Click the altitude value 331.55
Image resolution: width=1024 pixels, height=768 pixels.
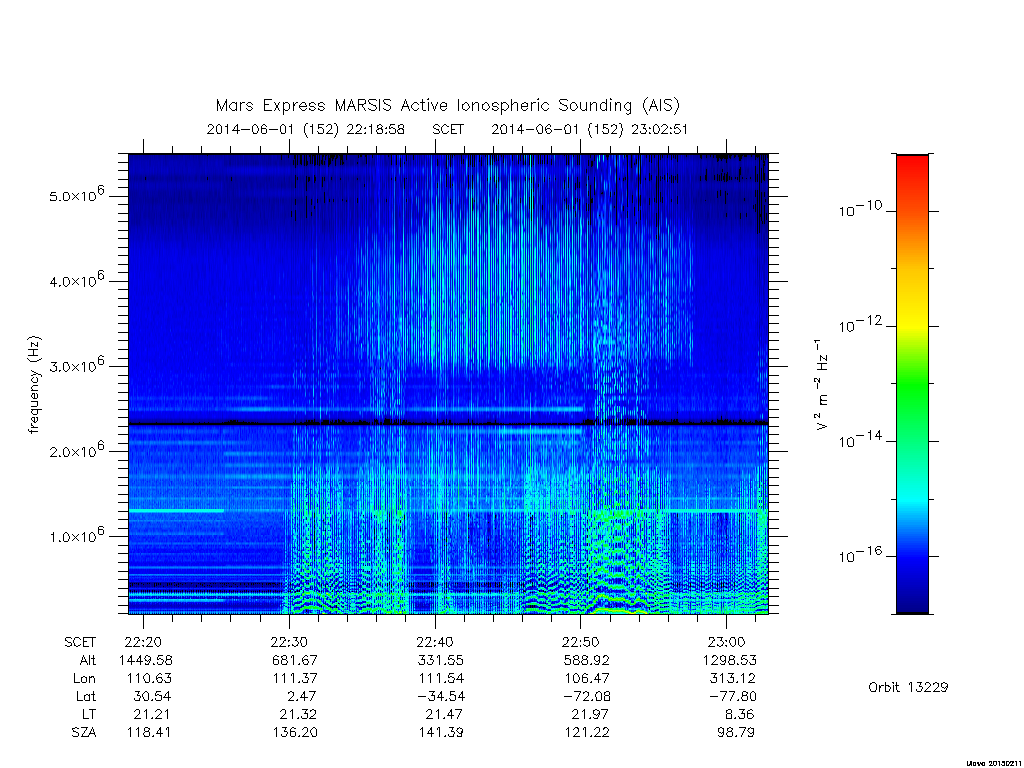(x=440, y=660)
